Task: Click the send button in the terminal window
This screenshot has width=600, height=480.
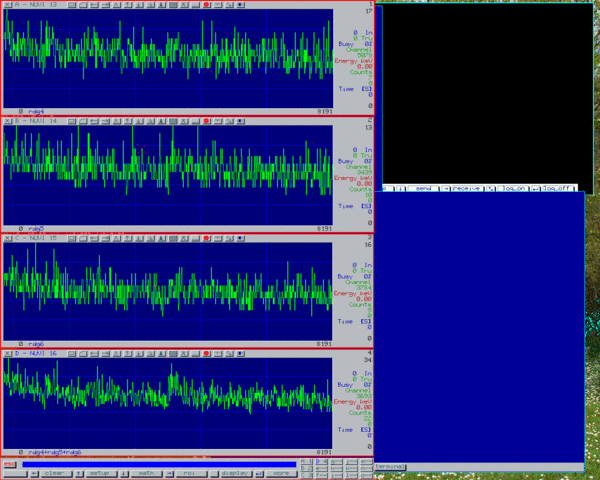Action: pyautogui.click(x=423, y=188)
